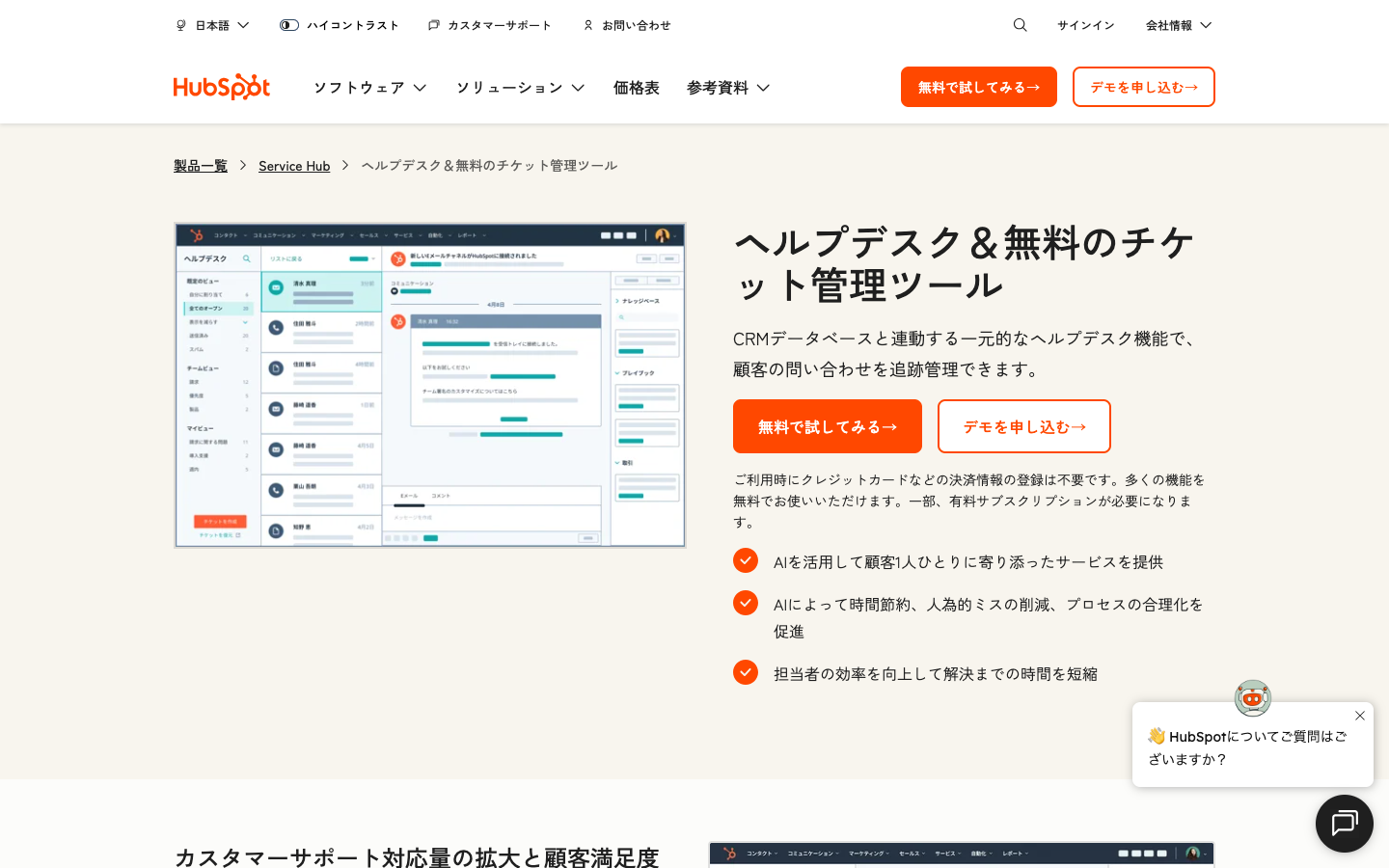This screenshot has width=1389, height=868.
Task: Click the contrast icon beside ハイコントラスト
Action: 288,24
